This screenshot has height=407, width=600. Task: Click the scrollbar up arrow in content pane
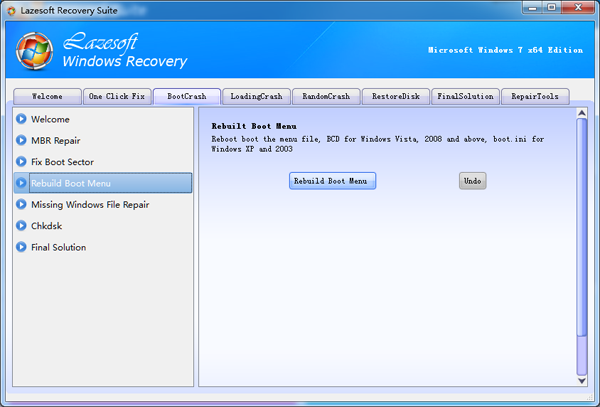pos(582,113)
